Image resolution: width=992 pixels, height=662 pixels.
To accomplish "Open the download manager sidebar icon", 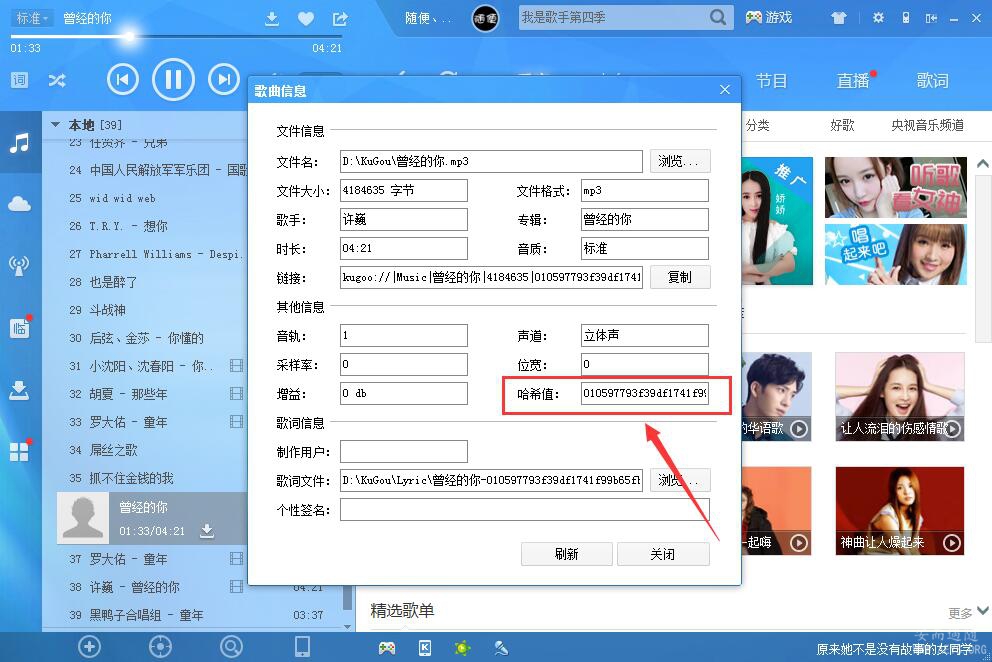I will click(x=19, y=390).
